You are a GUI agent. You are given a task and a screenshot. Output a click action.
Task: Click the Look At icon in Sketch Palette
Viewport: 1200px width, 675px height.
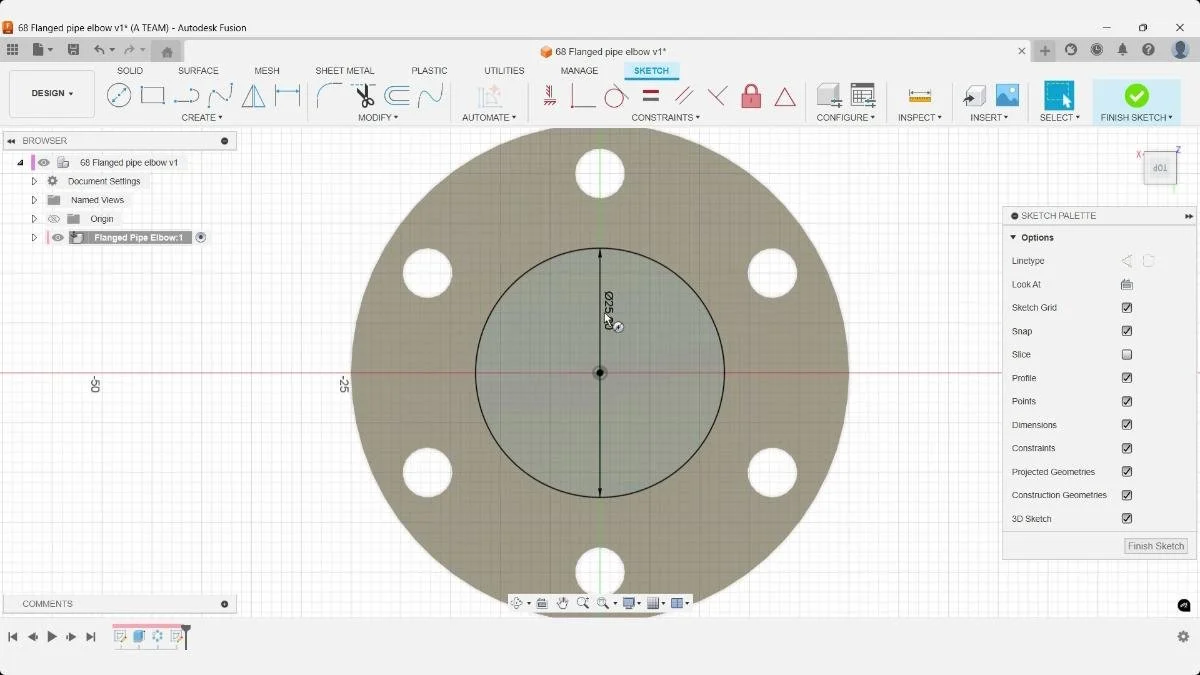click(x=1127, y=284)
